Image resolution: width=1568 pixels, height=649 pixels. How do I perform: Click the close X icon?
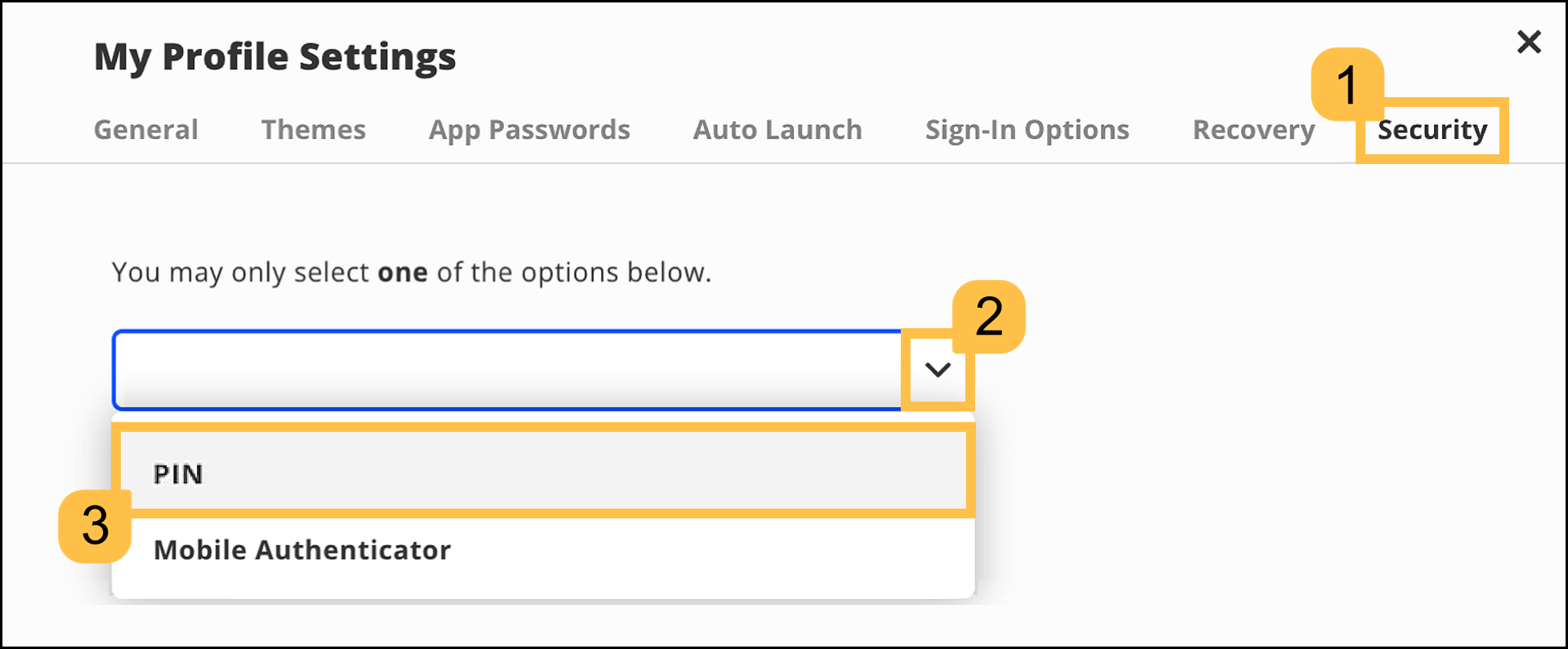coord(1529,41)
